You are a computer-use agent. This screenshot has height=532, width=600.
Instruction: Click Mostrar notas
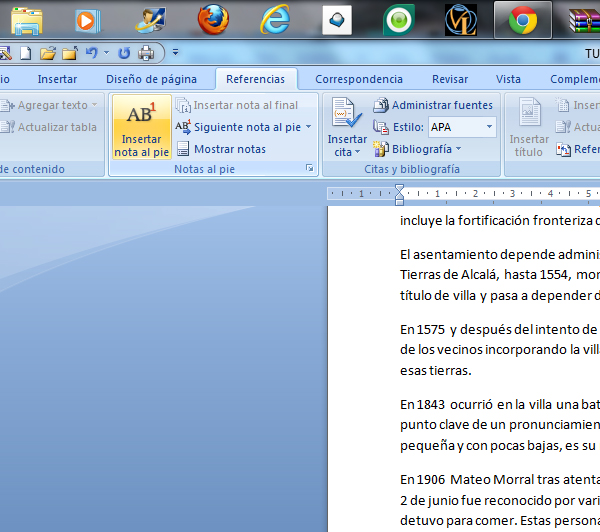[x=221, y=149]
